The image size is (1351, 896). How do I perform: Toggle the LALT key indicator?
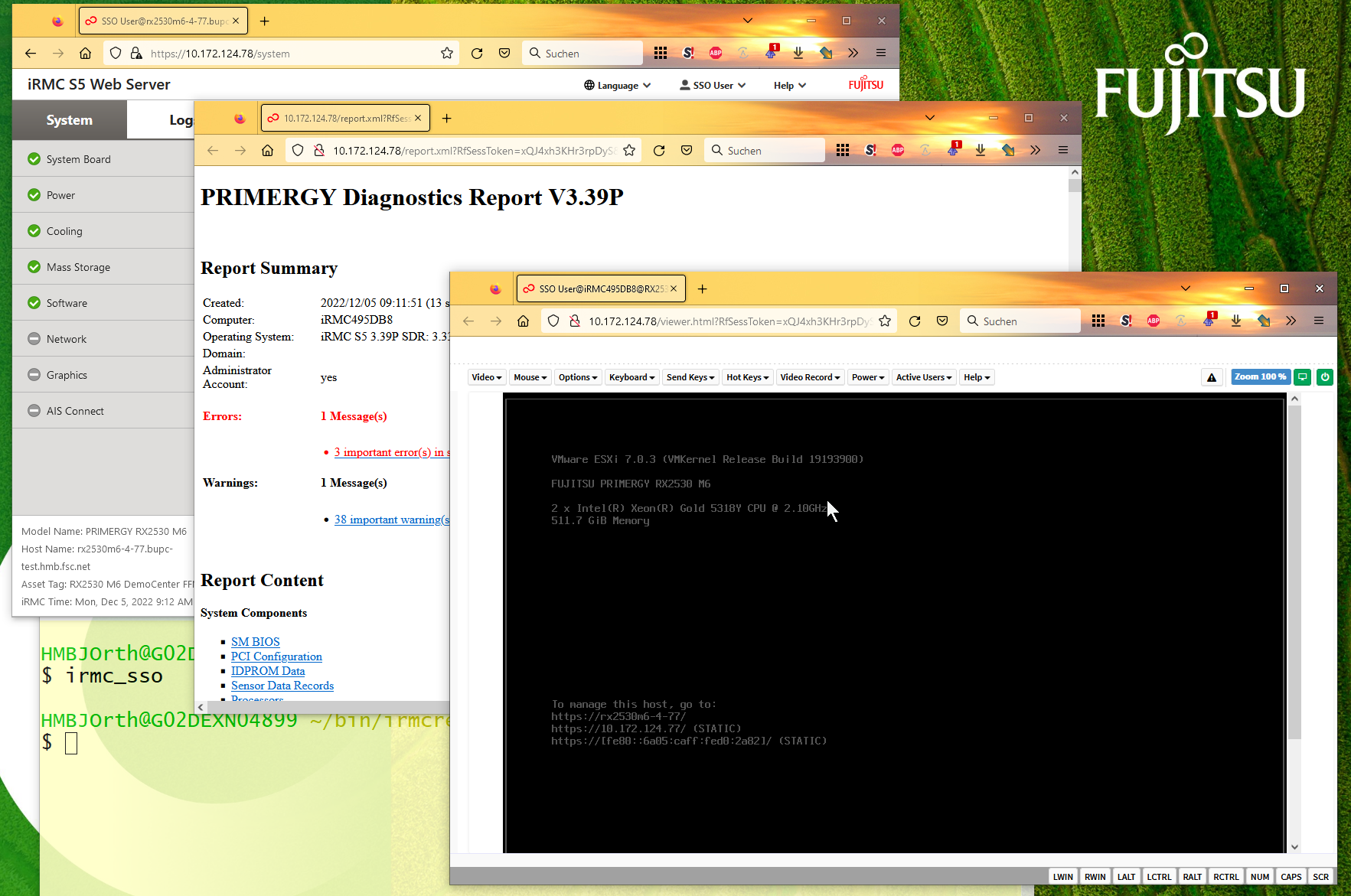(x=1127, y=877)
